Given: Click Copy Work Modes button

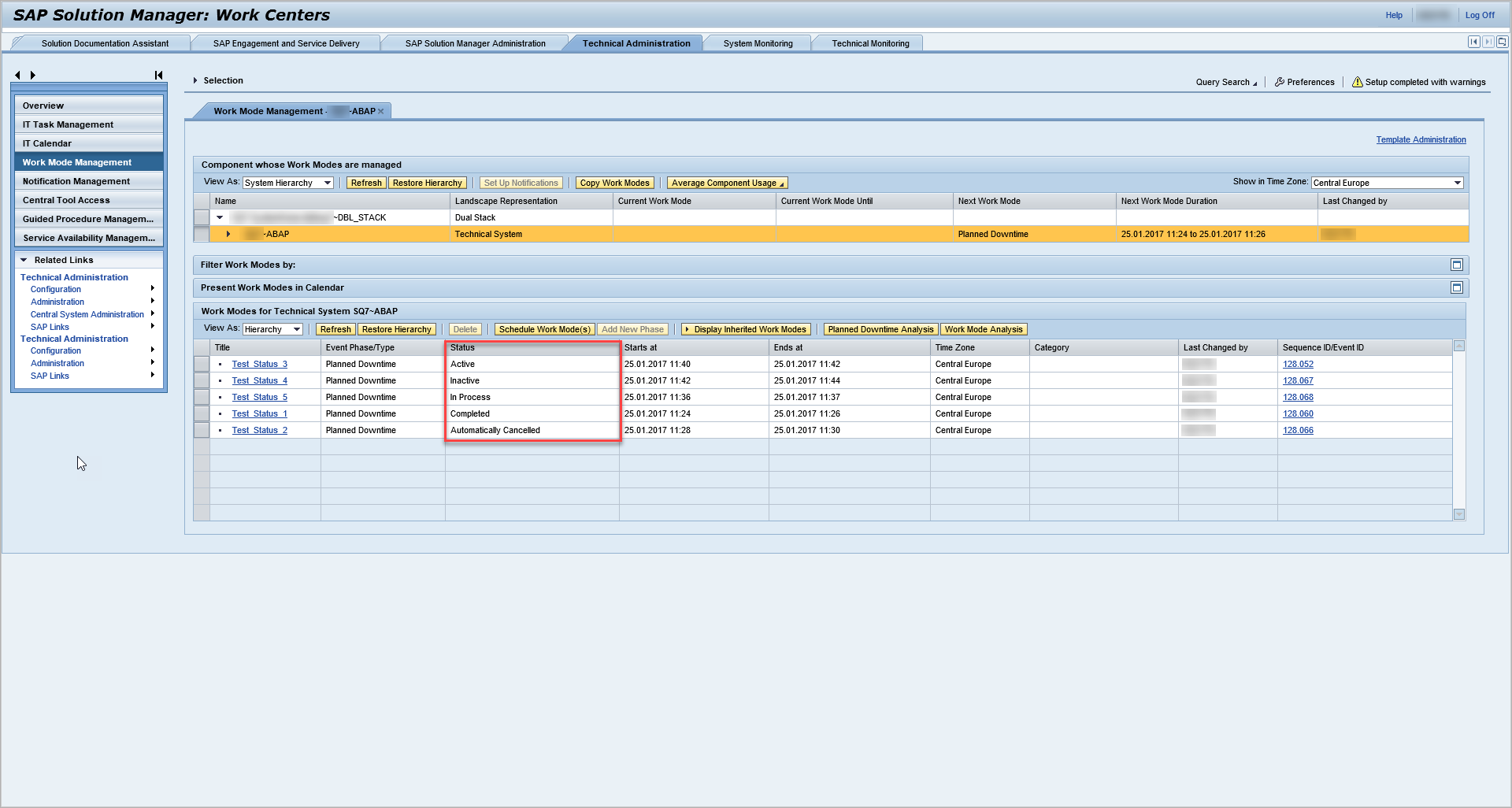Looking at the screenshot, I should click(614, 183).
